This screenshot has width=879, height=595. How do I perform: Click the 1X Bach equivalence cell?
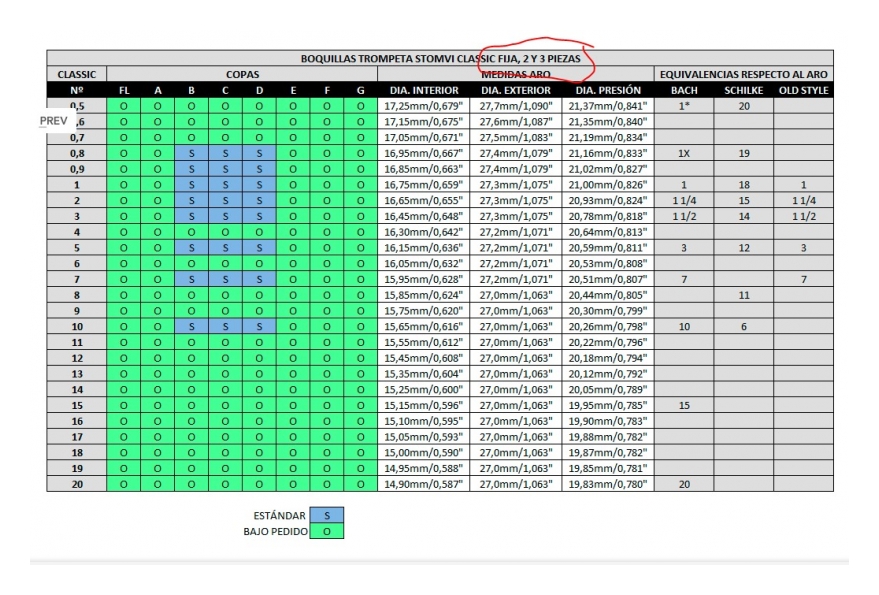(684, 153)
